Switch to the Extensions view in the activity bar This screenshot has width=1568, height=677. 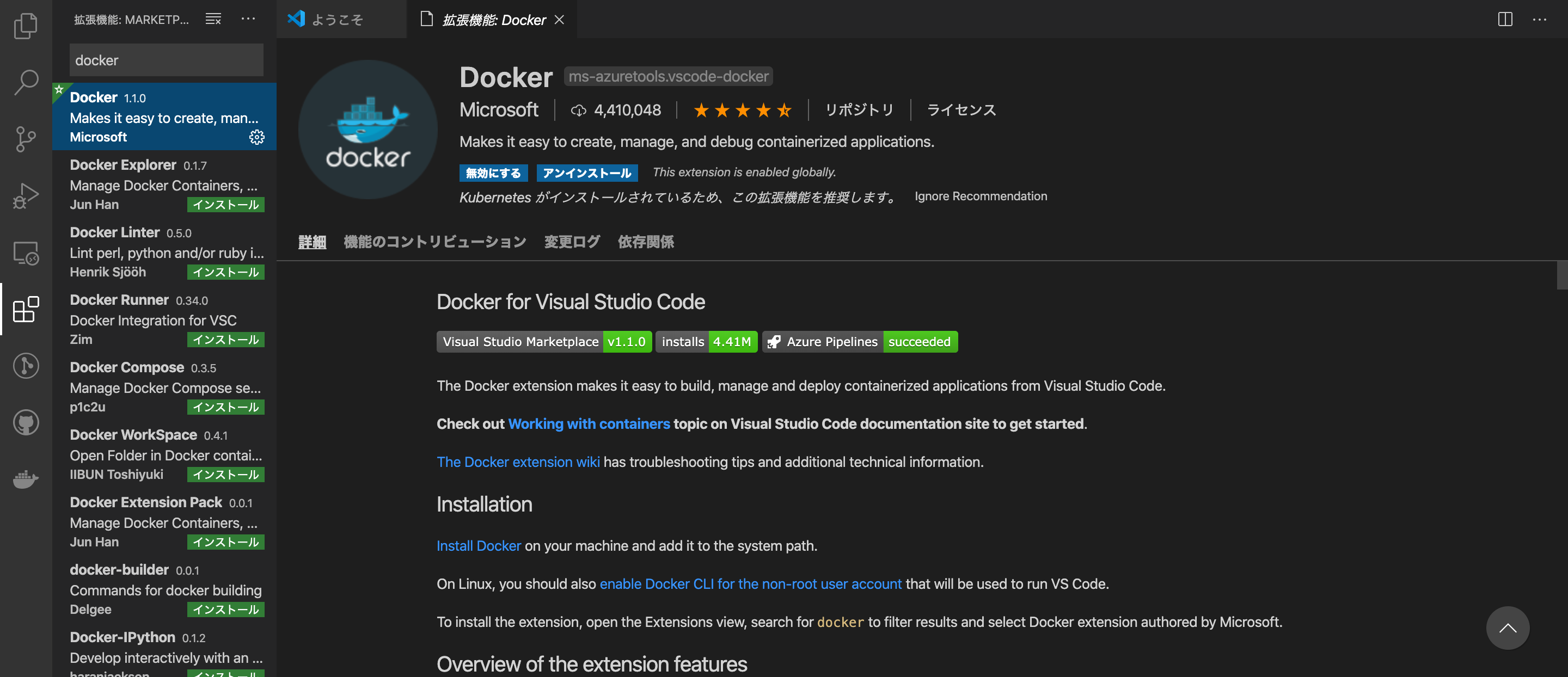coord(26,310)
